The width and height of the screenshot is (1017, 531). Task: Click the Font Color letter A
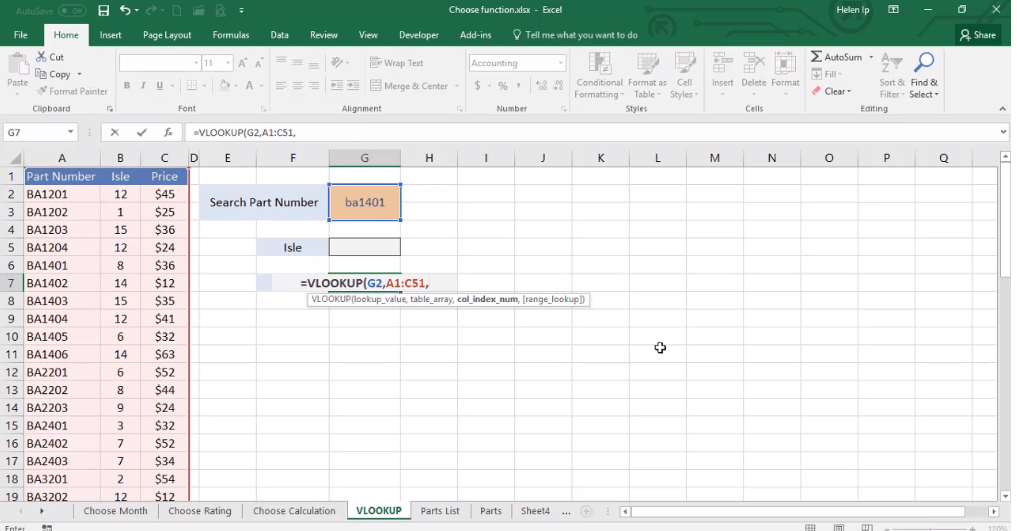coord(250,86)
